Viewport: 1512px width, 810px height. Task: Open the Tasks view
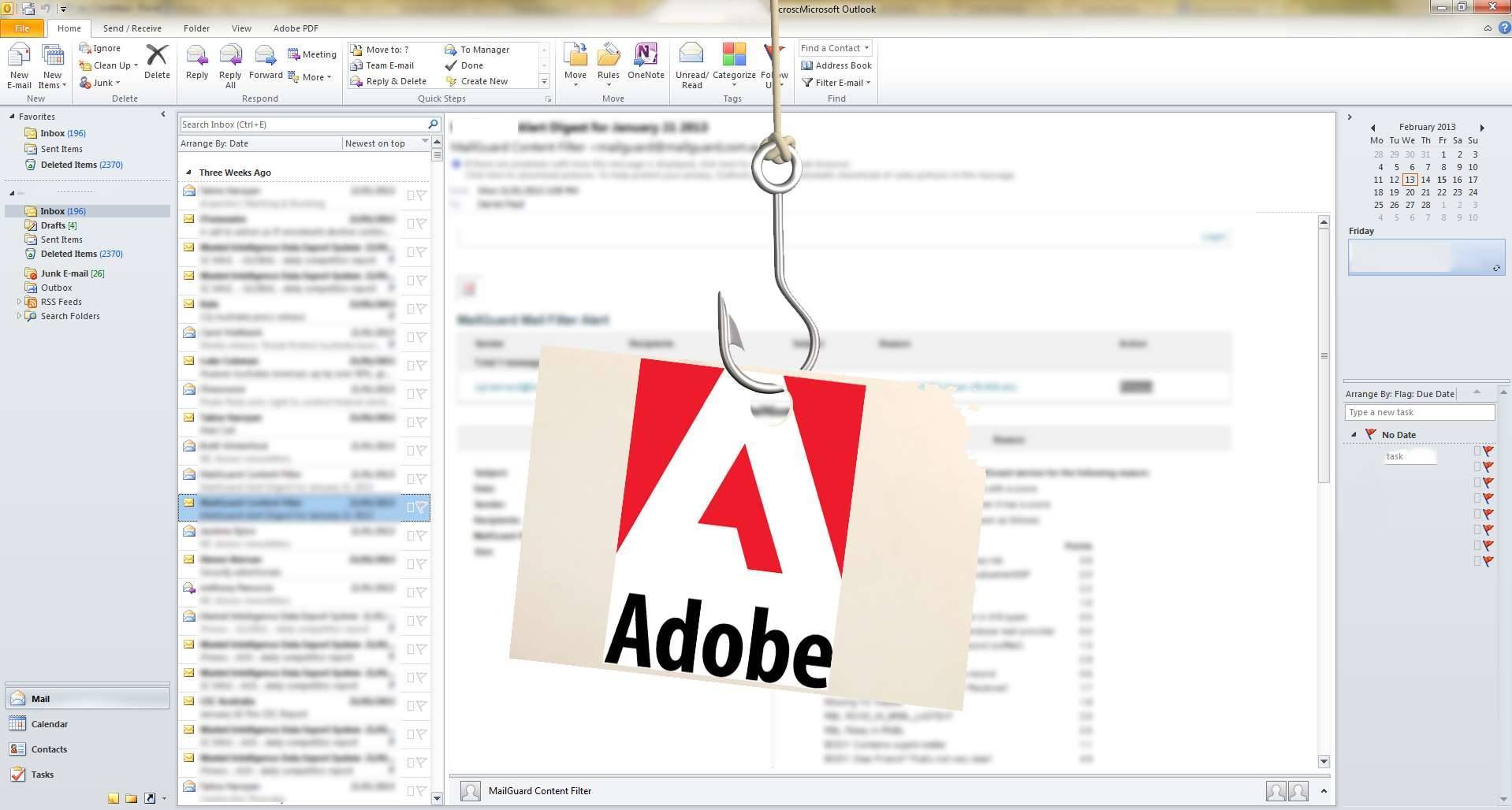41,775
